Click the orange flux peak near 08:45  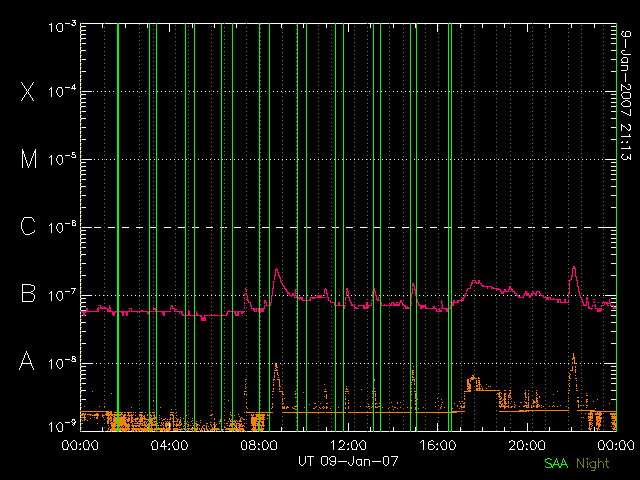[276, 365]
